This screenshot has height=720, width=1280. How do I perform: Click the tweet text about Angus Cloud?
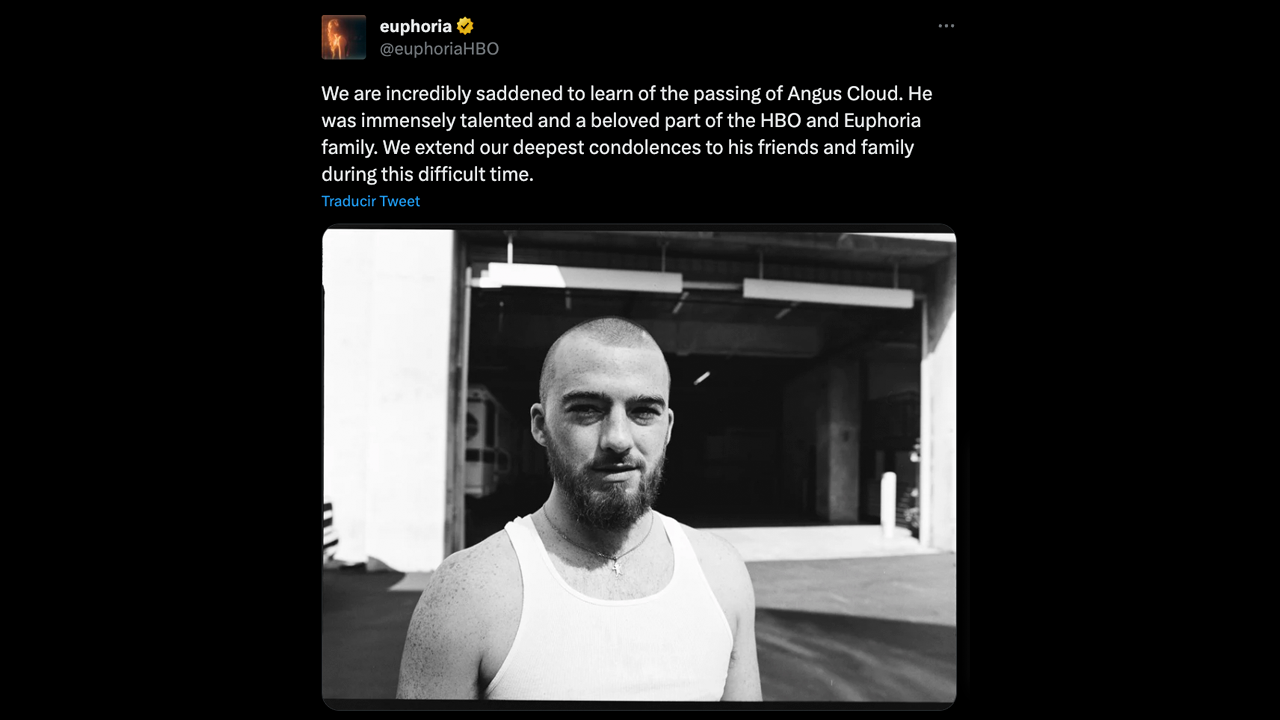[x=626, y=133]
